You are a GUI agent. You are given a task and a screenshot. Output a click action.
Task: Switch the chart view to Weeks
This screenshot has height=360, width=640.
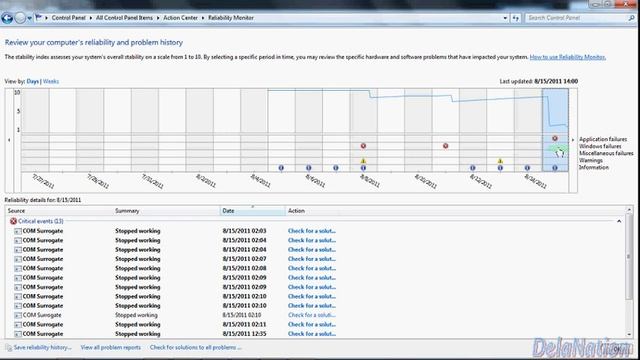tap(51, 81)
